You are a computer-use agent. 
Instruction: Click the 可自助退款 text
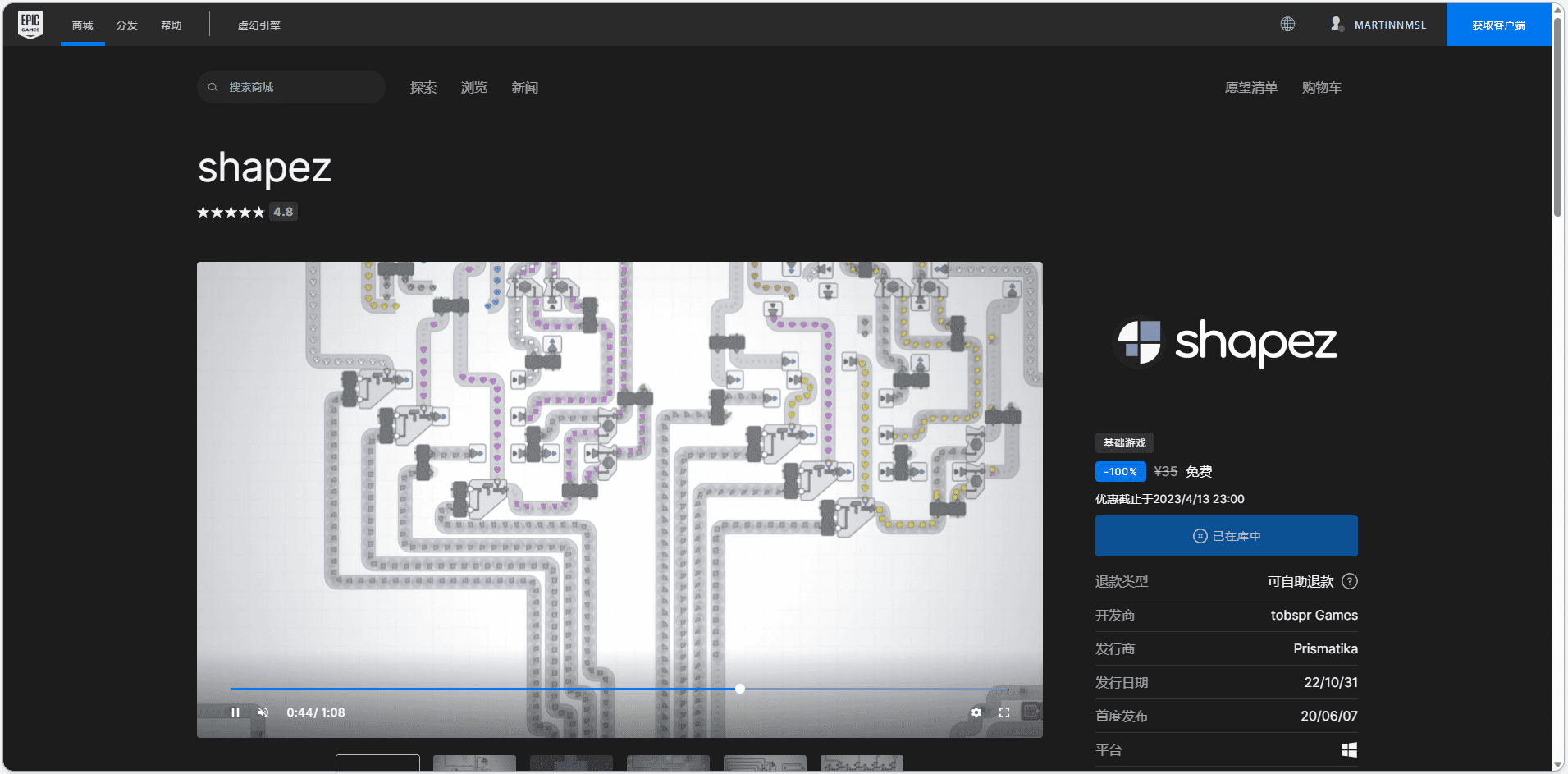(1301, 581)
